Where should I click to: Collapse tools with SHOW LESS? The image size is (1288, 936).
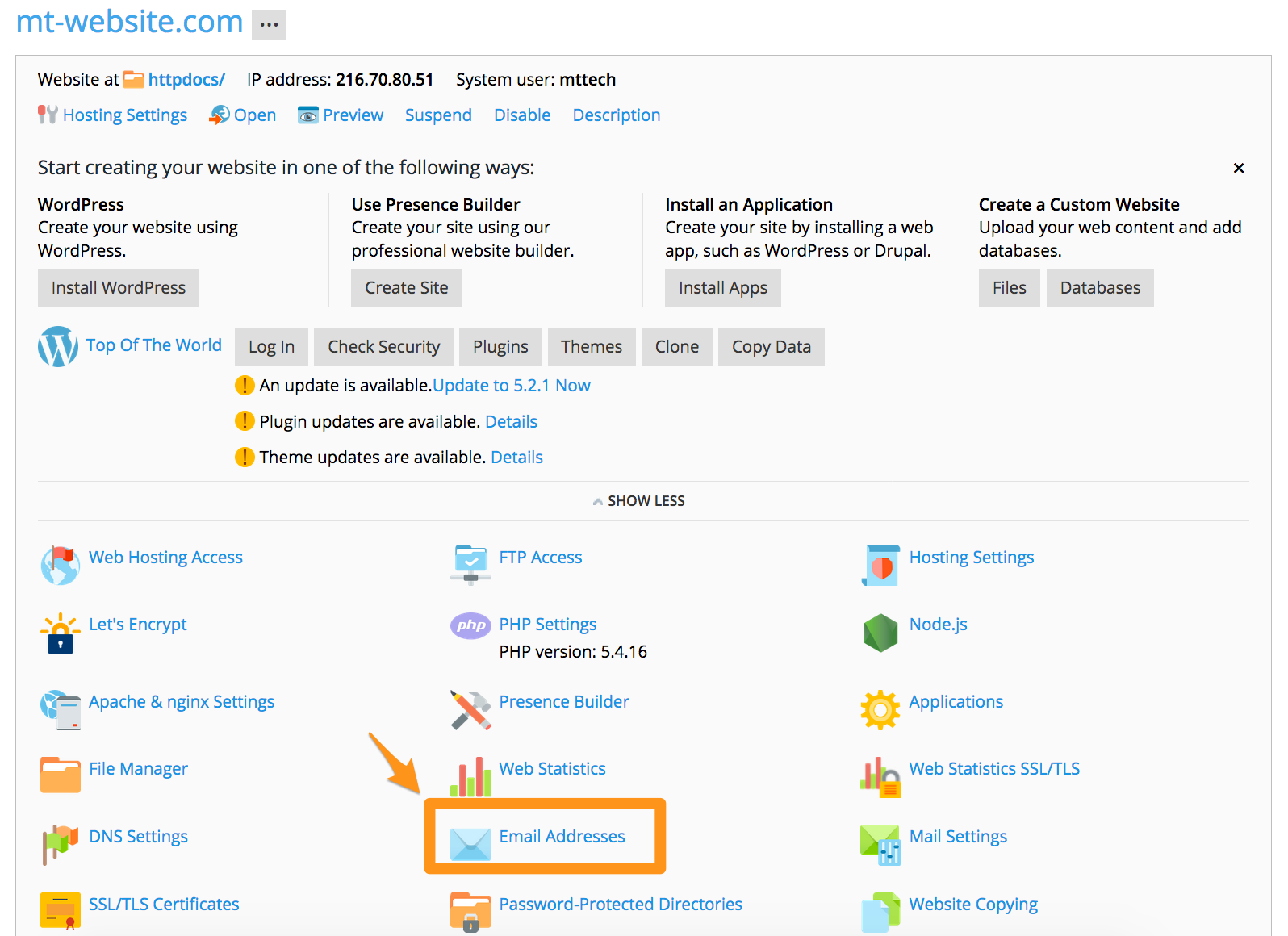tap(638, 501)
